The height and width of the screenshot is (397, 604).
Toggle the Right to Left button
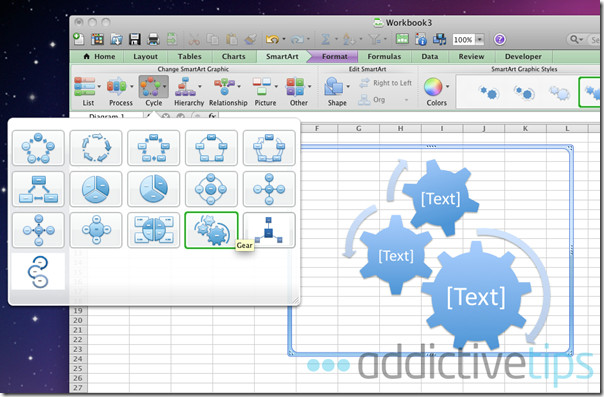tap(386, 83)
